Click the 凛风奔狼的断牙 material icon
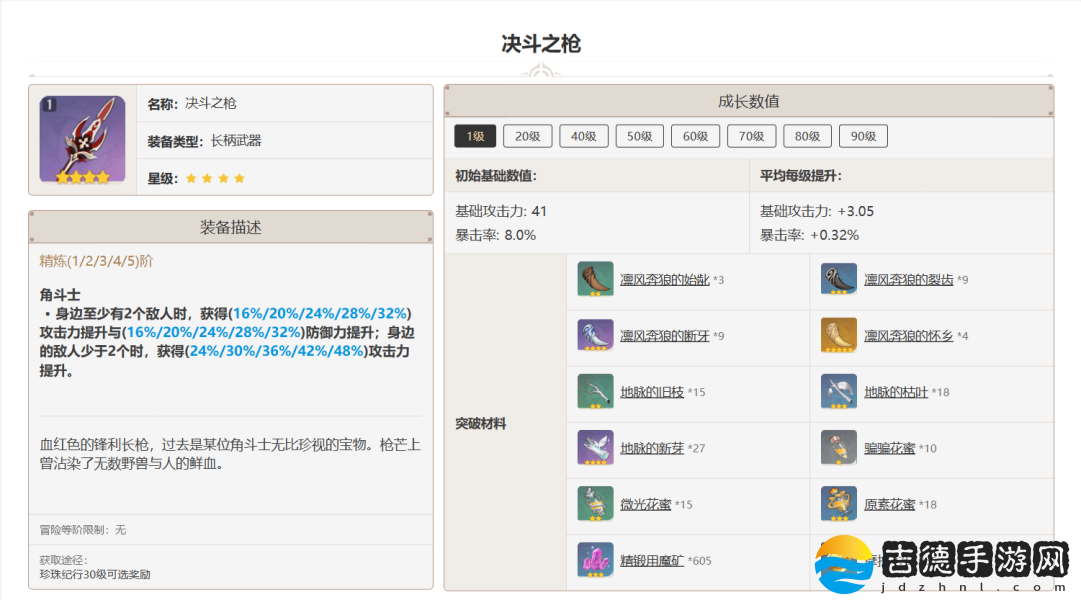 point(595,335)
